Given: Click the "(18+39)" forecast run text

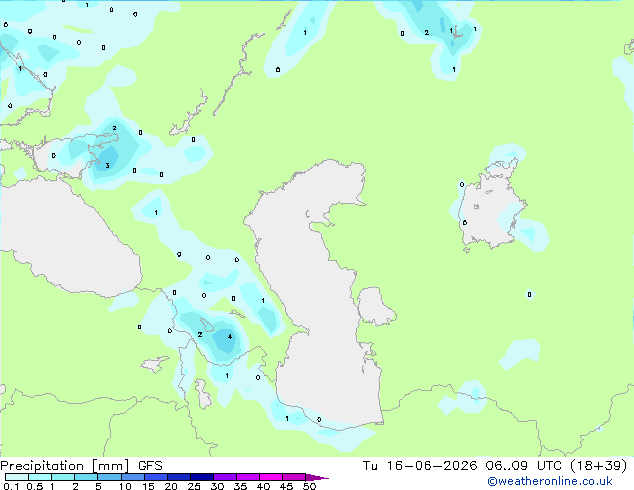Looking at the screenshot, I should (598, 466).
